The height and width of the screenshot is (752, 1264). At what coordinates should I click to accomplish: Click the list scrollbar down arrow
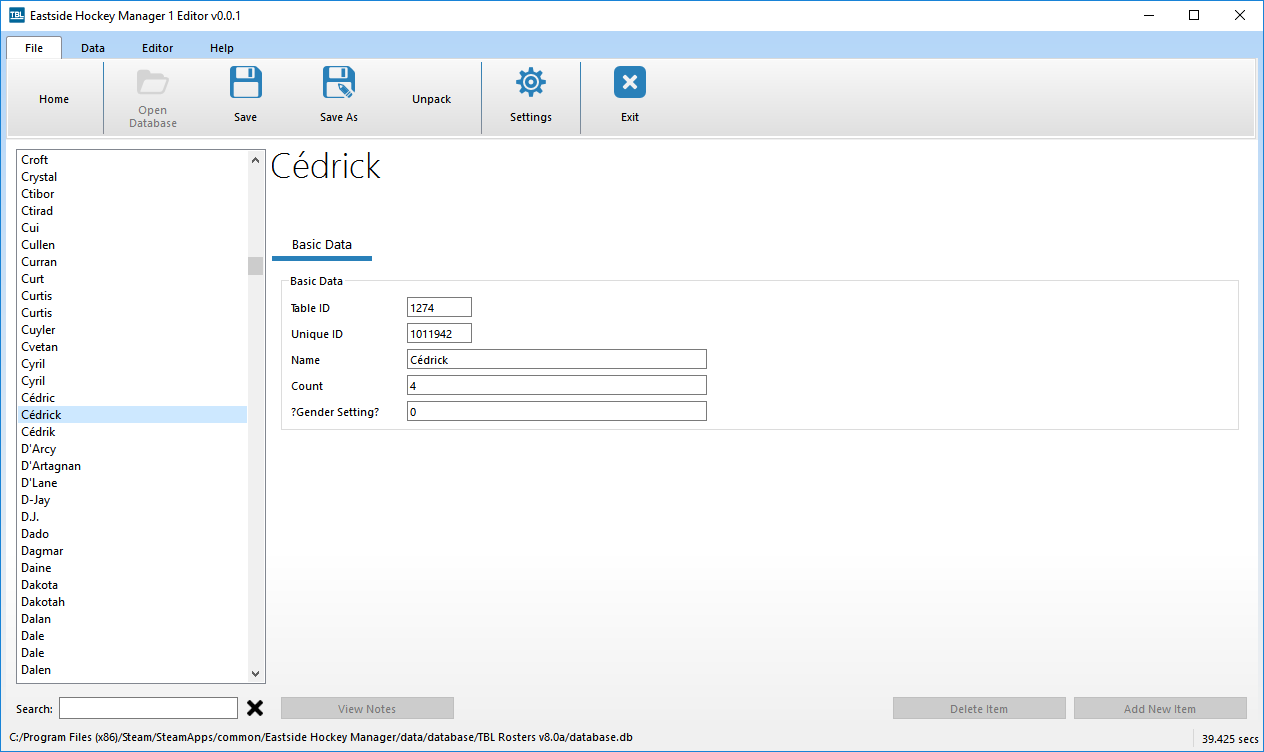255,673
